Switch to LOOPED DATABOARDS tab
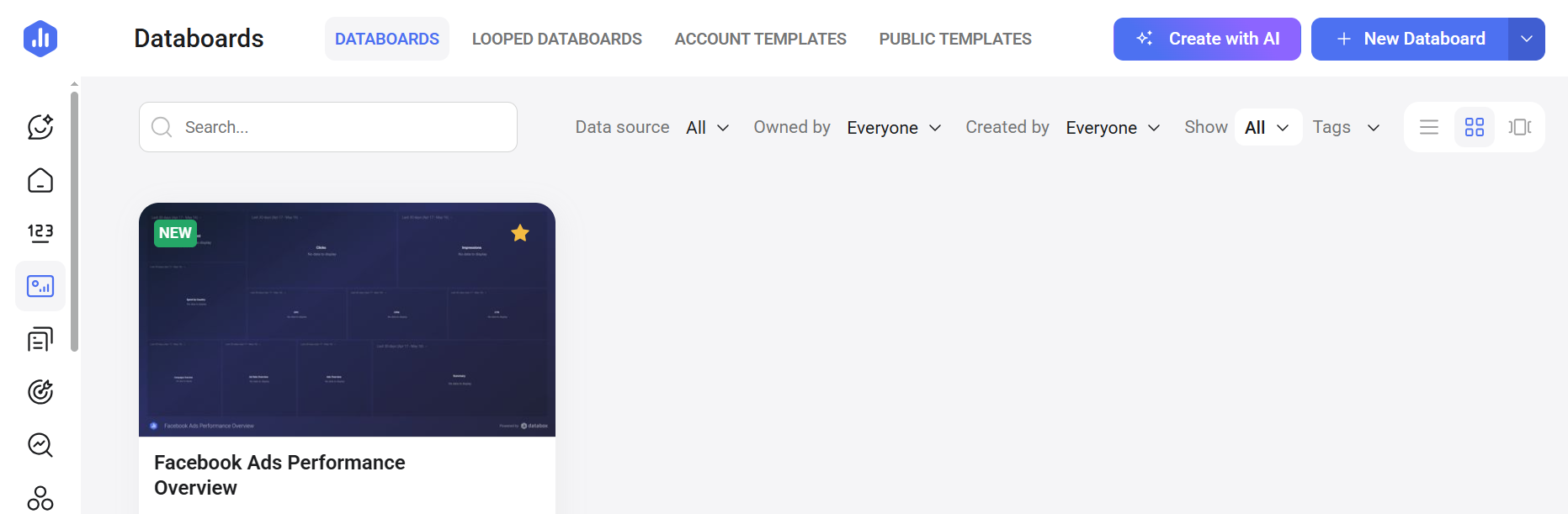 pos(557,39)
